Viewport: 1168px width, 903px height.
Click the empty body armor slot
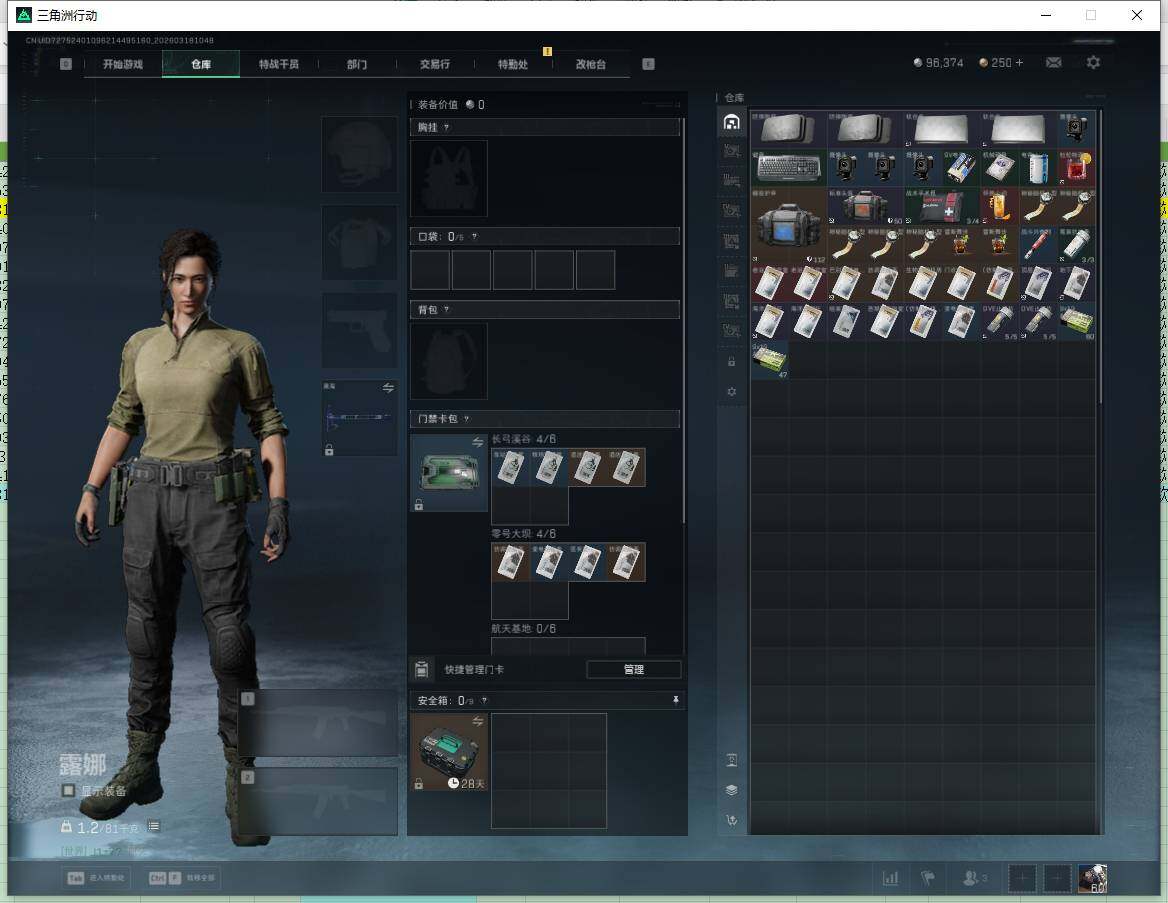pyautogui.click(x=359, y=243)
